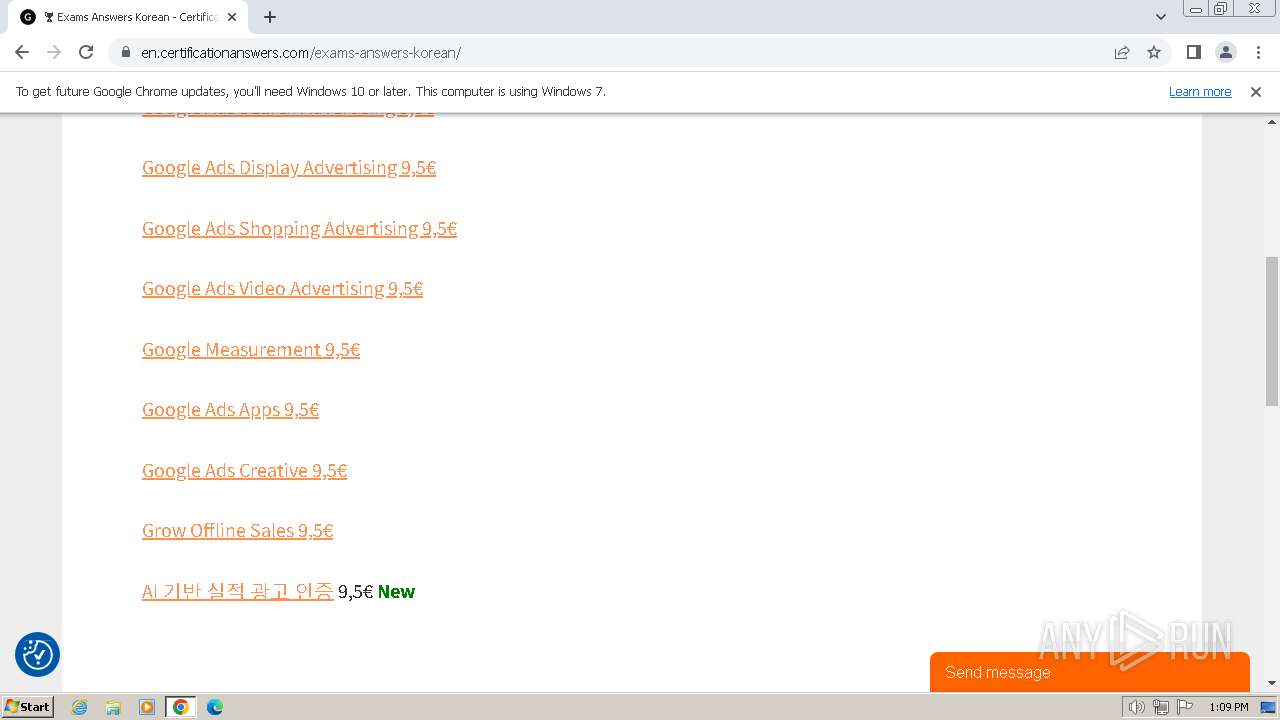Open Chrome three-dot menu
The width and height of the screenshot is (1280, 720).
click(1257, 52)
